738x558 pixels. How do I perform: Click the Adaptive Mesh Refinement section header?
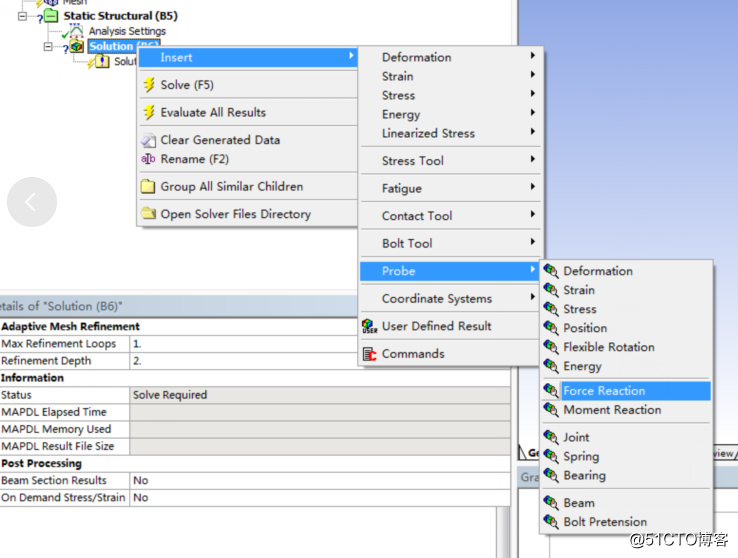point(71,327)
